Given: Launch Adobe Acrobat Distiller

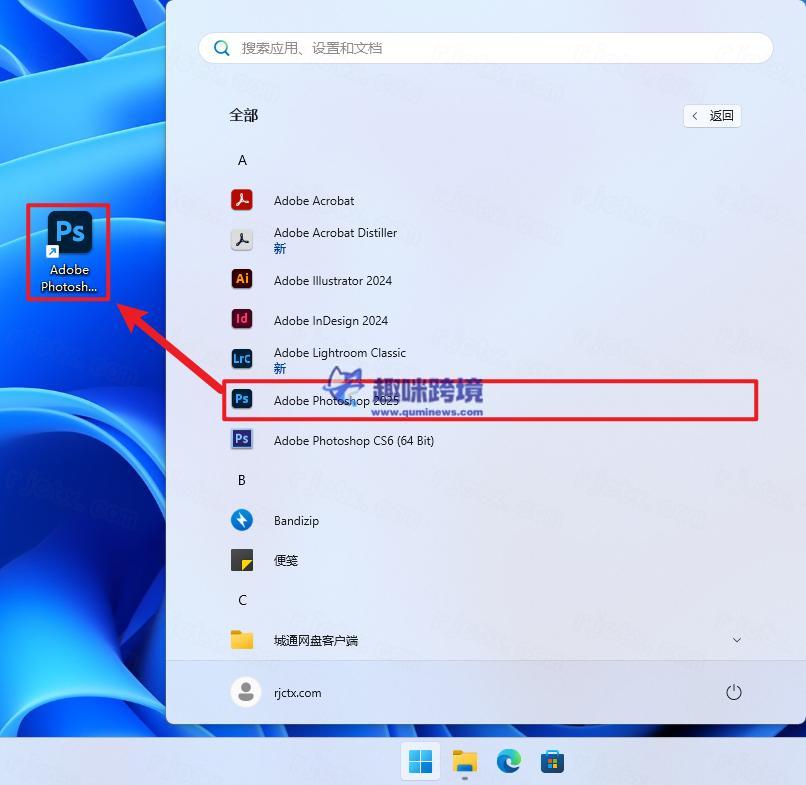Looking at the screenshot, I should coord(335,239).
